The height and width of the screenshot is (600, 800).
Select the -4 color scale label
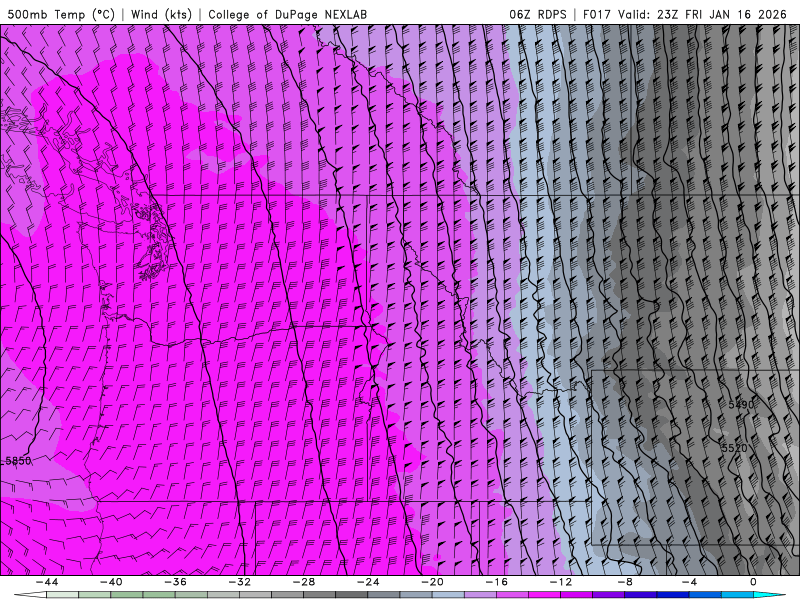(x=689, y=582)
